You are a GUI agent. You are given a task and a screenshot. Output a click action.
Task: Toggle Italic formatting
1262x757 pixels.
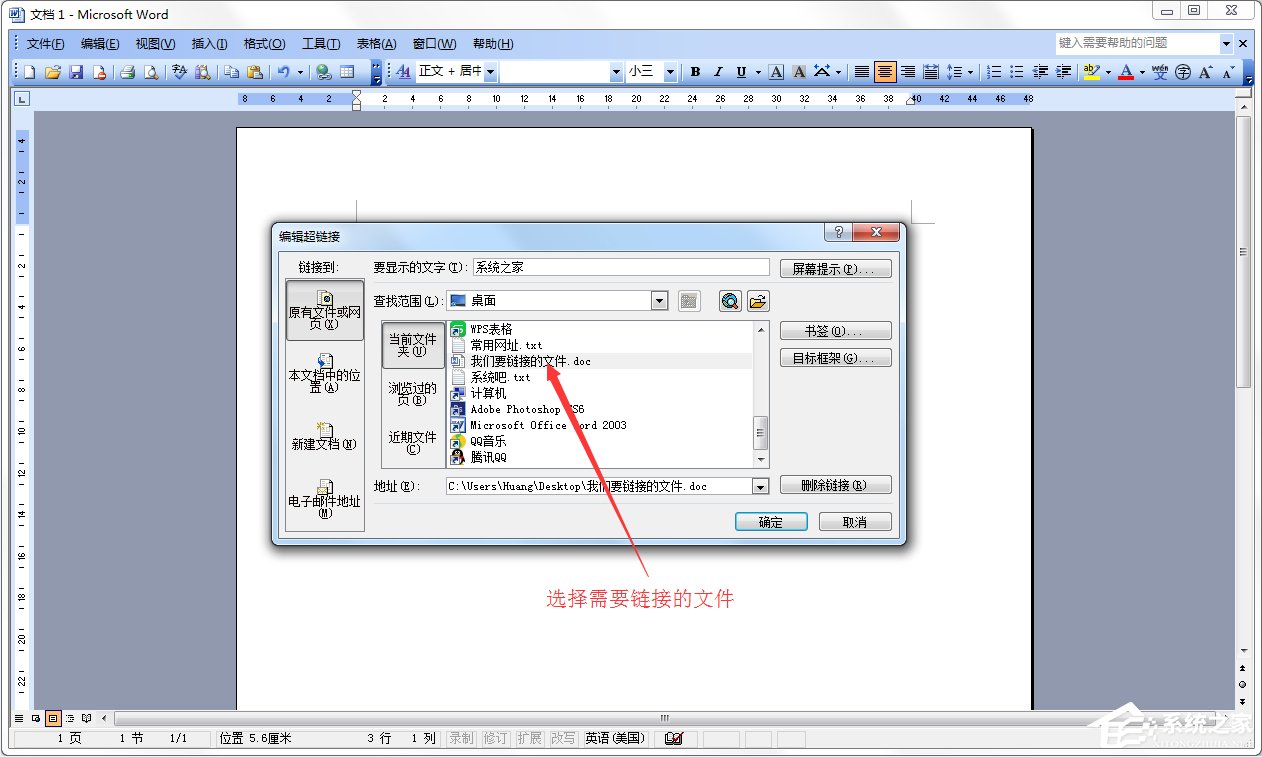pyautogui.click(x=718, y=72)
